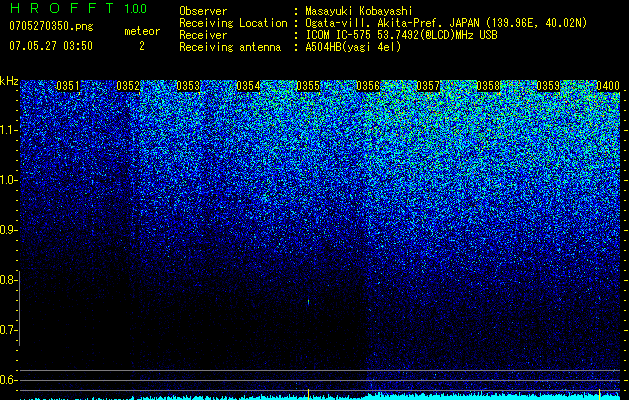This screenshot has width=629, height=400.
Task: Click the date stamp 07.05.27 03:50
Action: [51, 46]
